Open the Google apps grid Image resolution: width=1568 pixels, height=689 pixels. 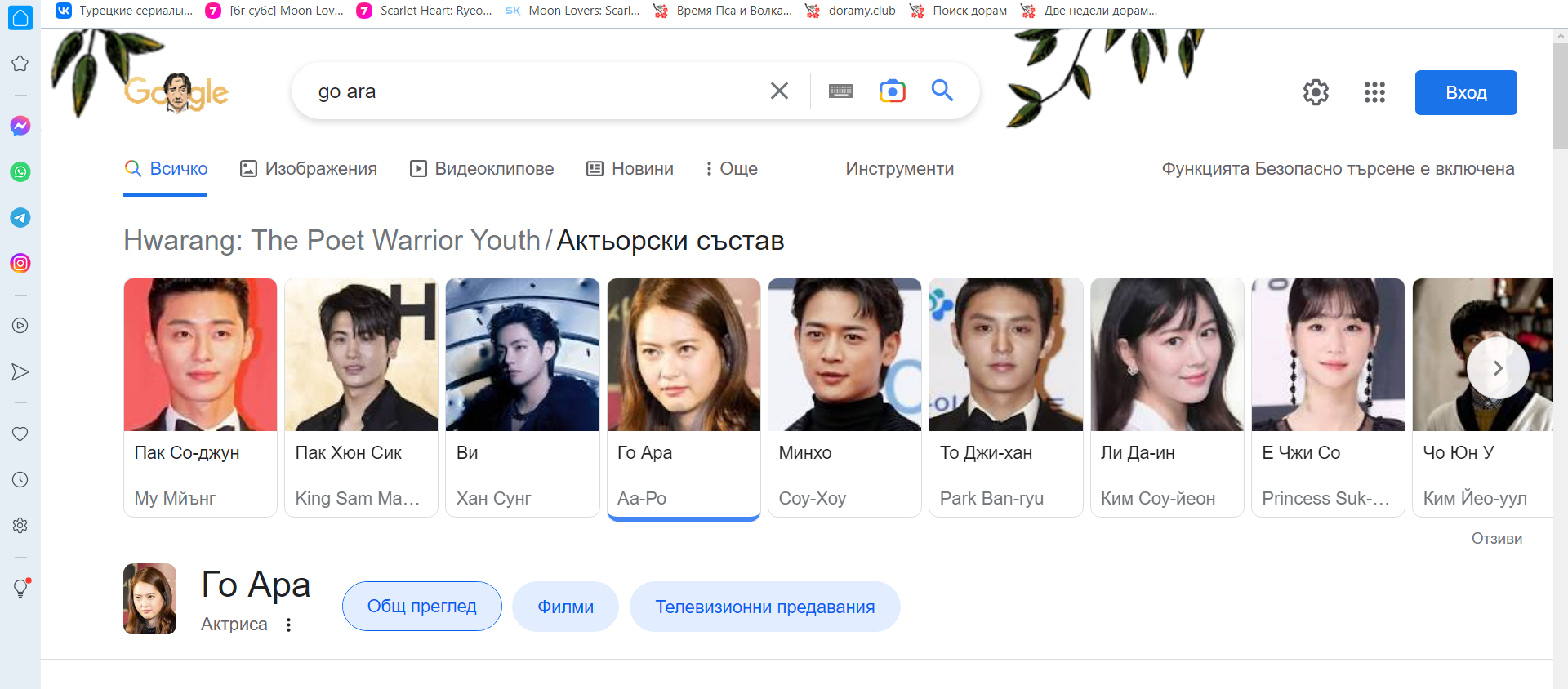click(1374, 92)
